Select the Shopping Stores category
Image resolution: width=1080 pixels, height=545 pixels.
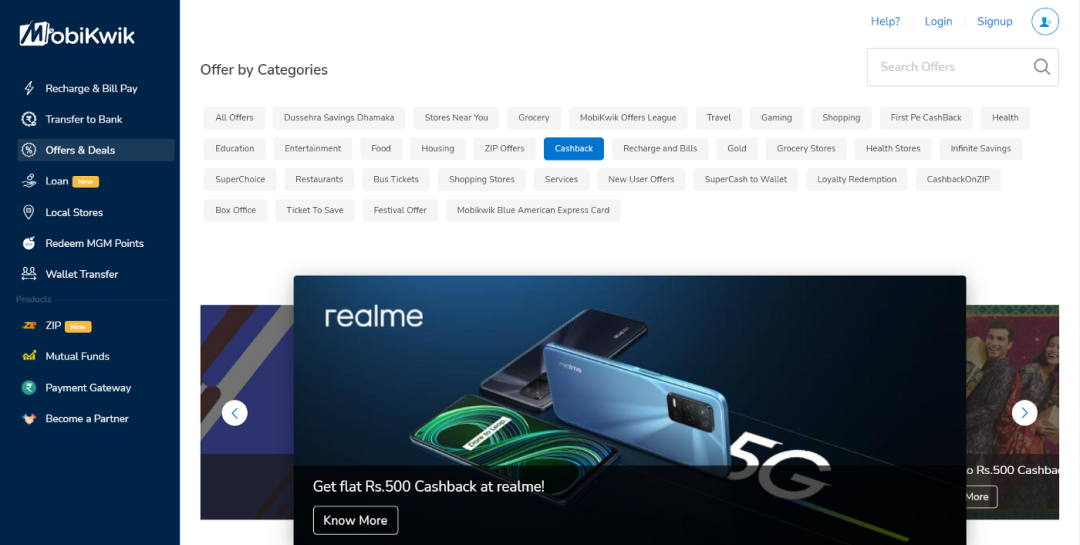481,180
